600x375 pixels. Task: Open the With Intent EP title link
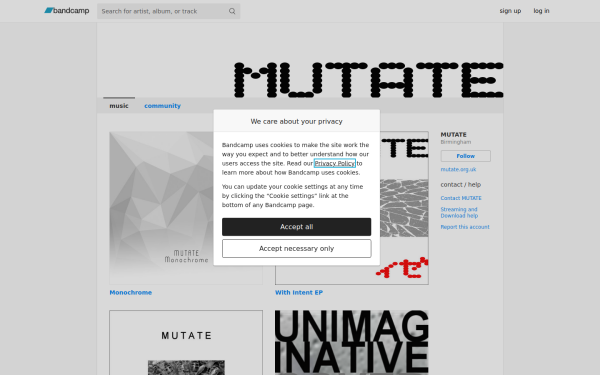tap(299, 292)
